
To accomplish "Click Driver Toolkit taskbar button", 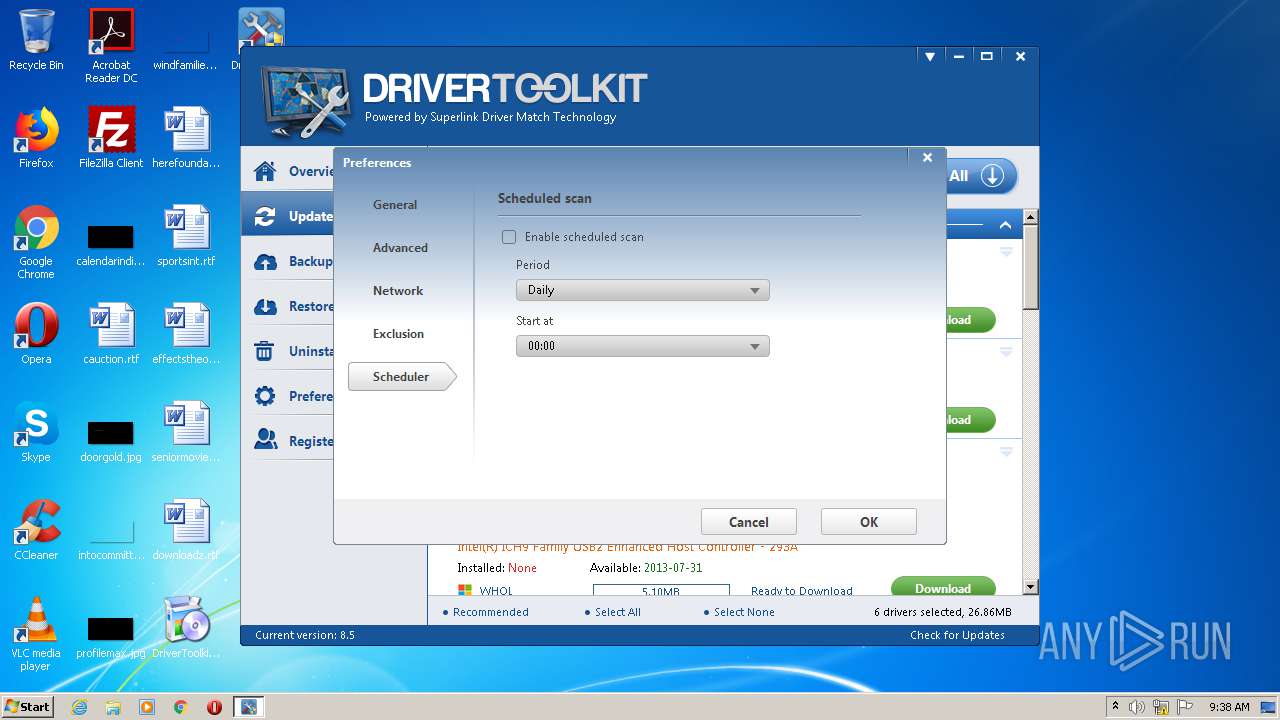I will [x=248, y=707].
